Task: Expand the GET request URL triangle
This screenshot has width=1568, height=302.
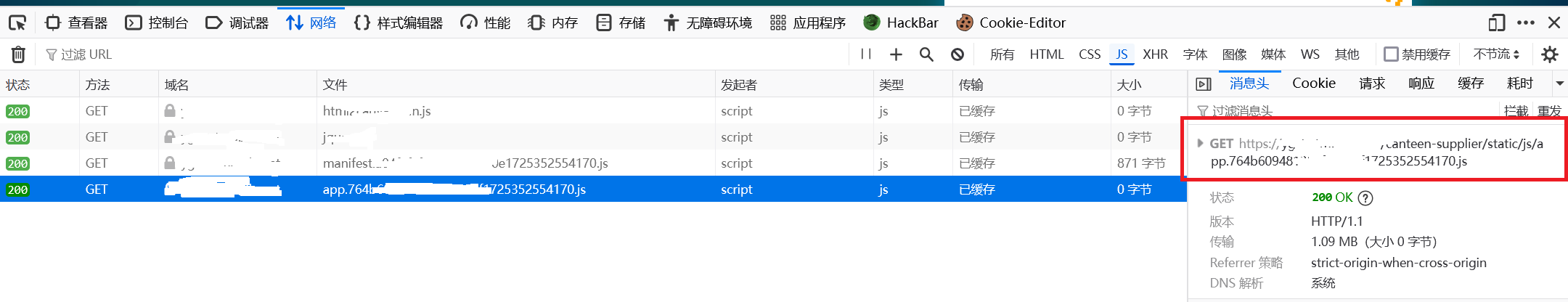Action: coord(1200,143)
